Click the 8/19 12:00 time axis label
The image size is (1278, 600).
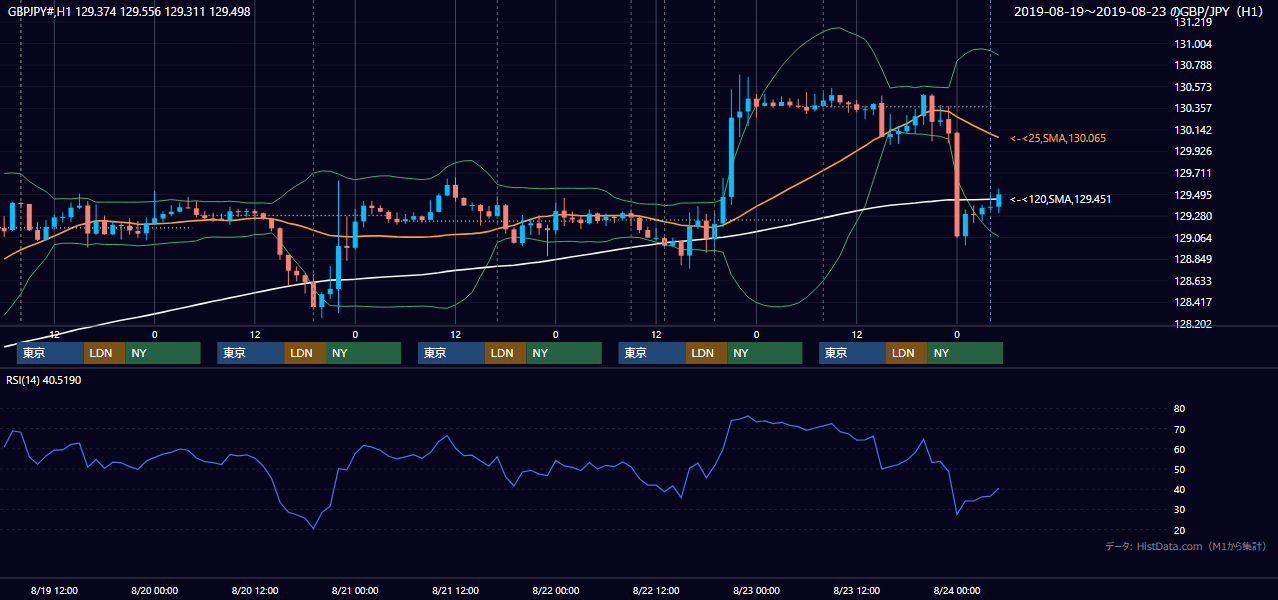(x=54, y=590)
